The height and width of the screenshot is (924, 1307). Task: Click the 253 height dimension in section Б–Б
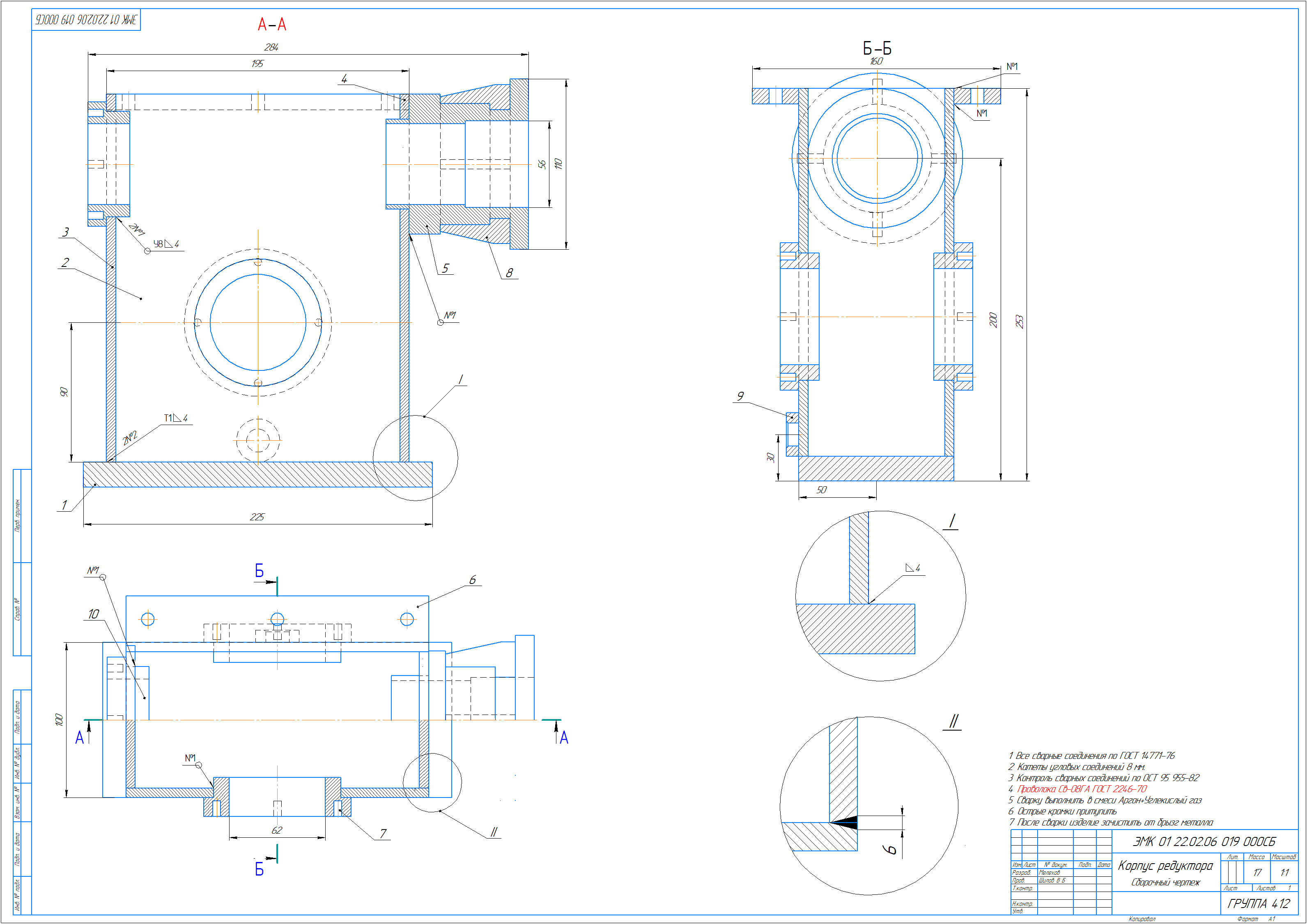coord(1020,322)
